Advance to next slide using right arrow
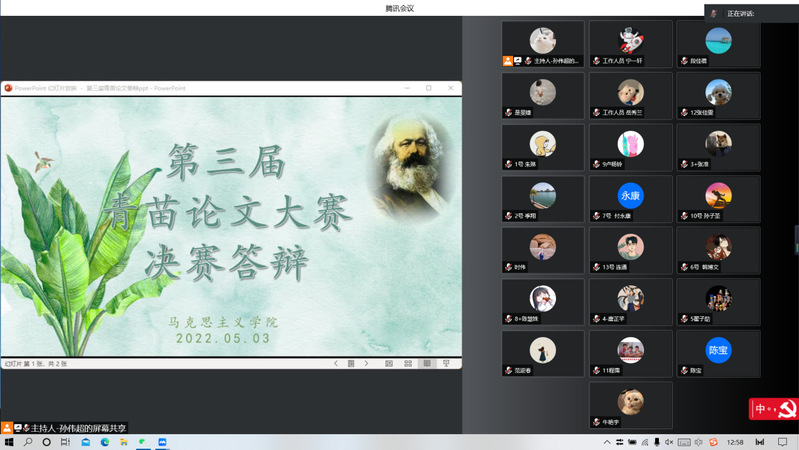 click(367, 364)
